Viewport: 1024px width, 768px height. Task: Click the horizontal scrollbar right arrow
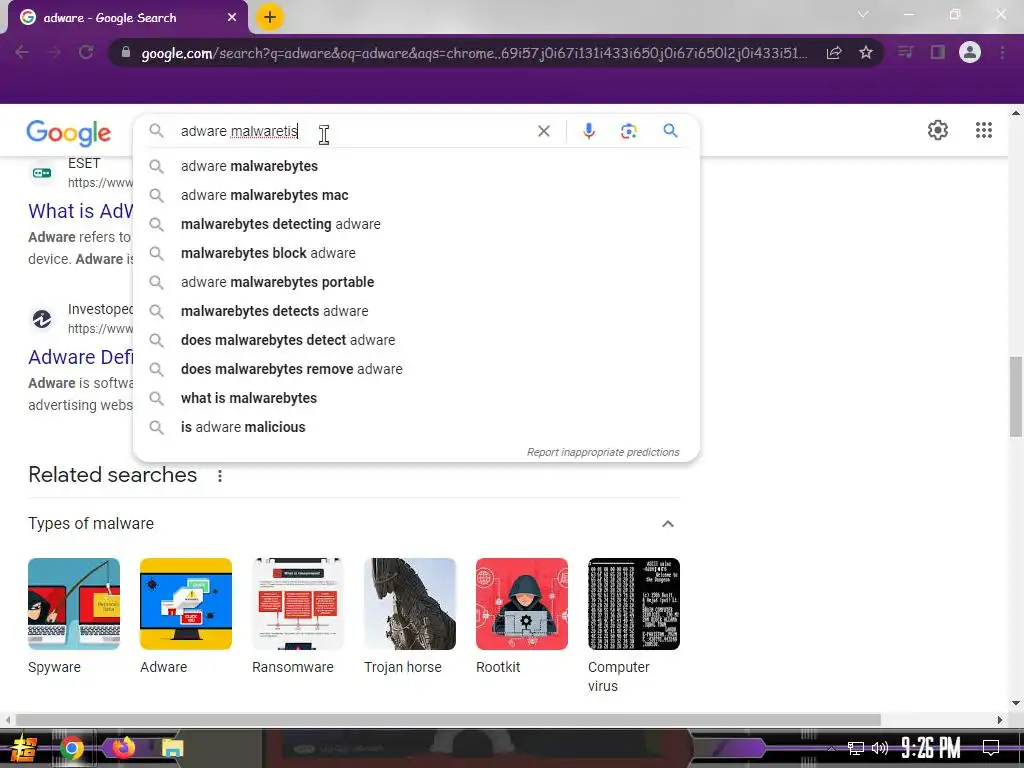point(999,720)
